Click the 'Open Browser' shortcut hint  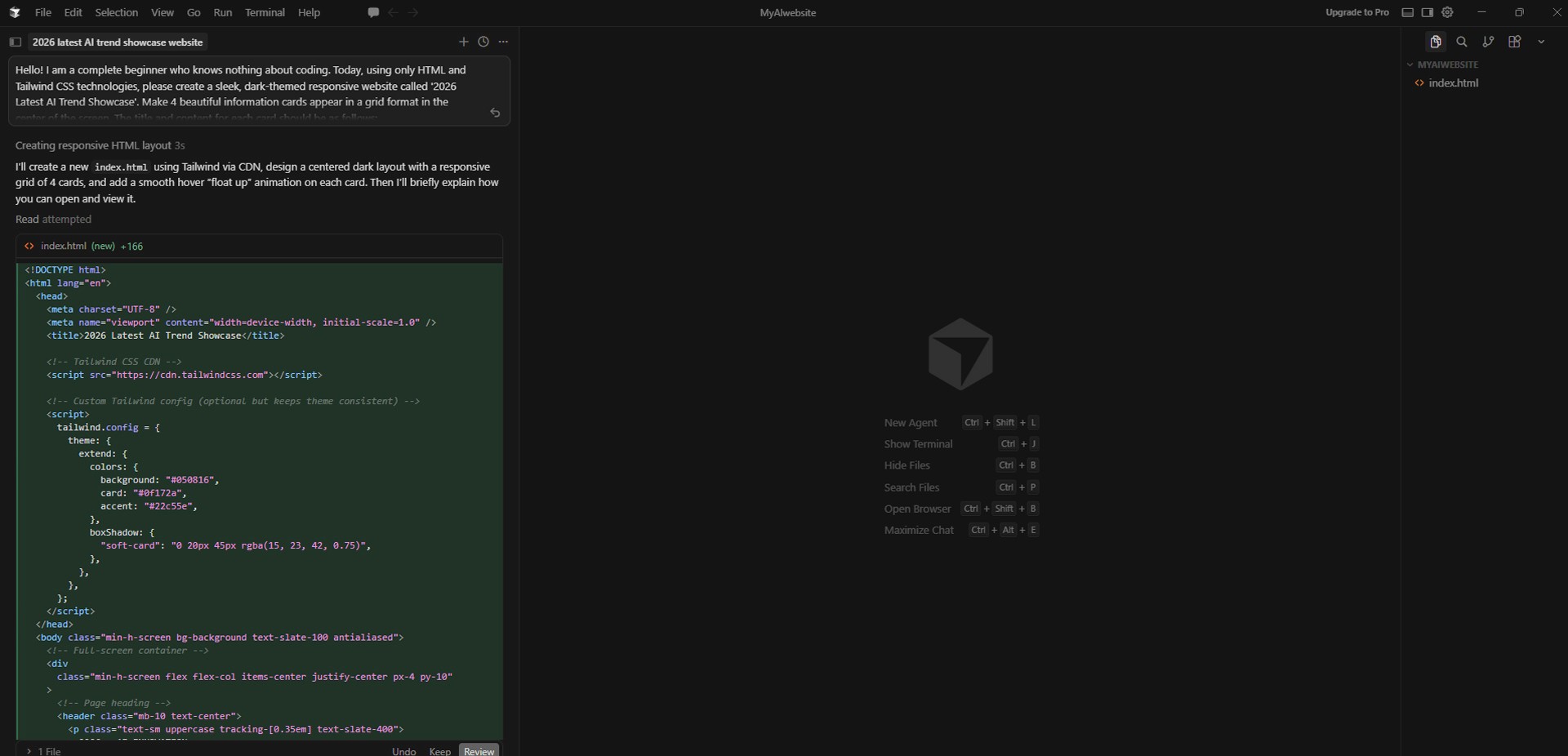917,509
